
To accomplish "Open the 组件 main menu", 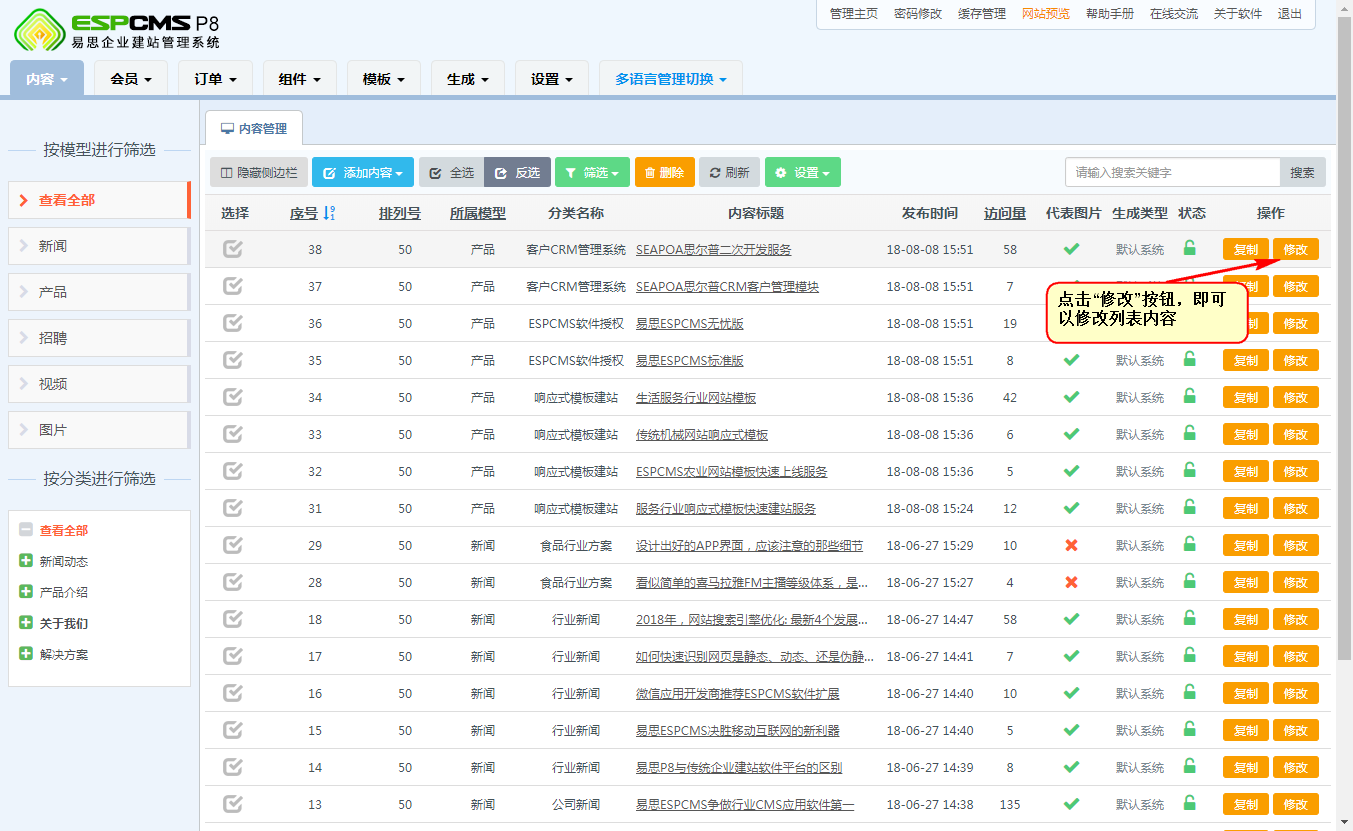I will tap(300, 79).
